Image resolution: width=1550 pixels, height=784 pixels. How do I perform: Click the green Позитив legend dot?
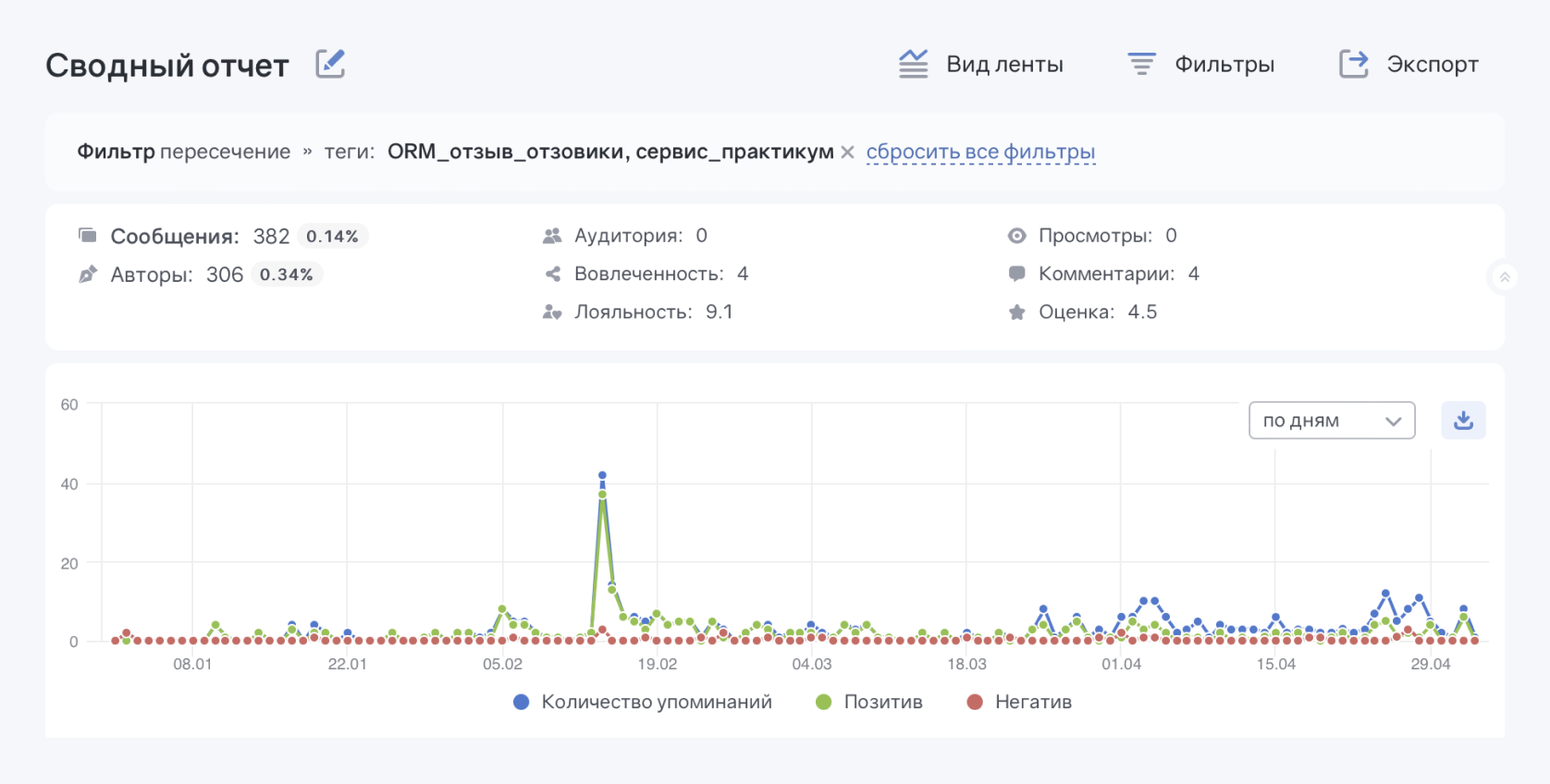pos(823,702)
